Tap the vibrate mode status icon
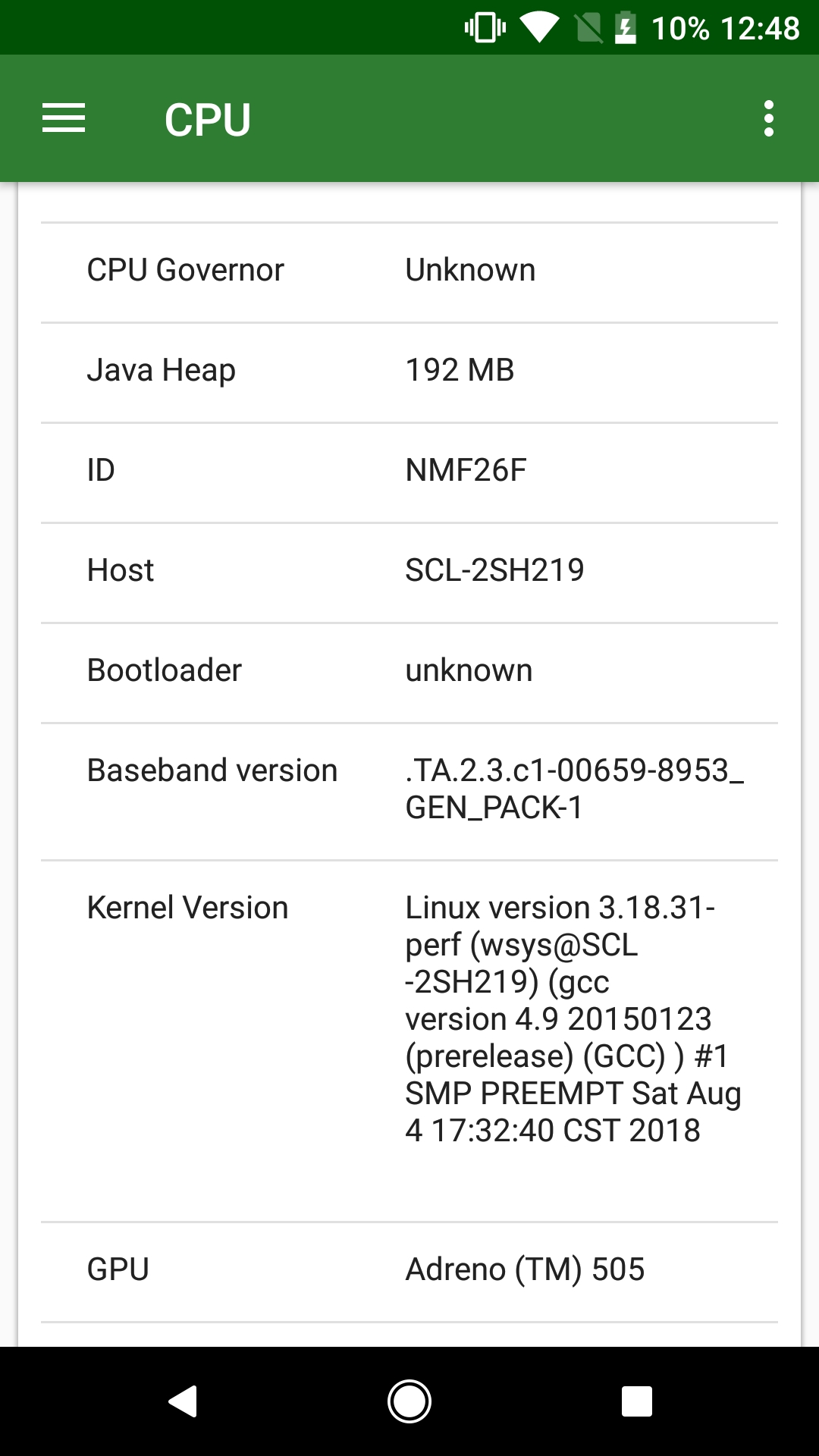 tap(485, 28)
